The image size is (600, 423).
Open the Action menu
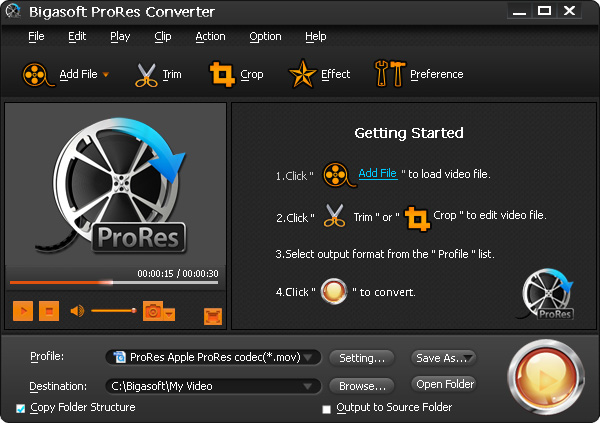[x=210, y=37]
